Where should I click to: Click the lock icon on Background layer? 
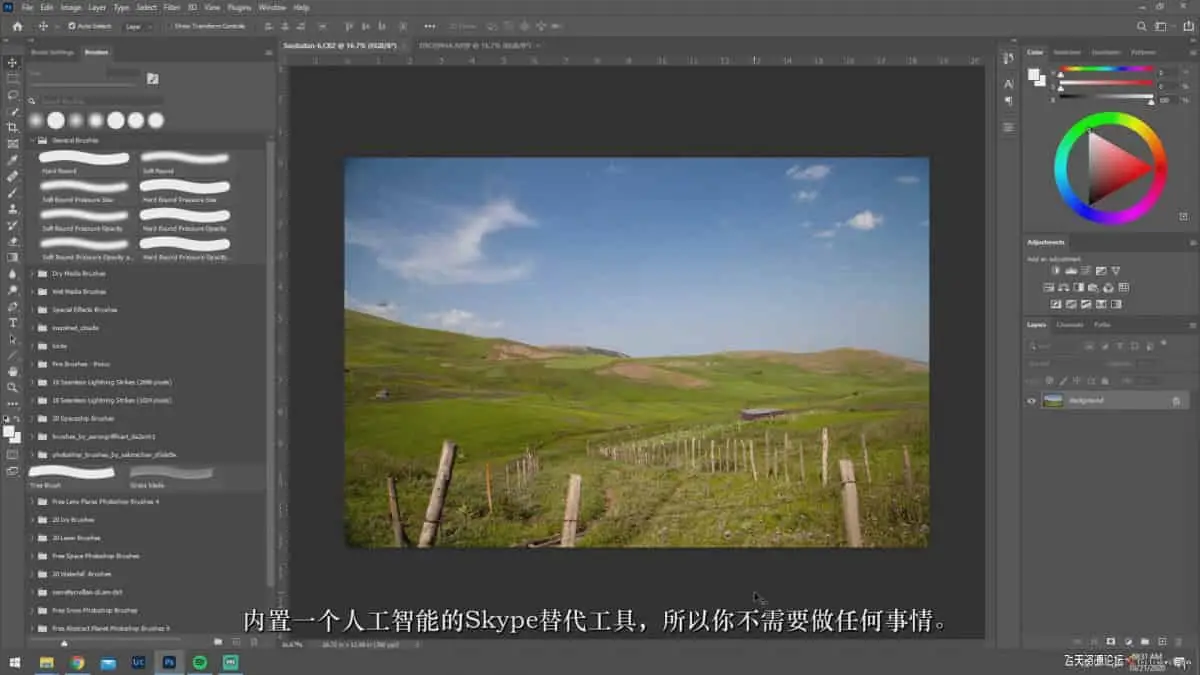[1176, 400]
